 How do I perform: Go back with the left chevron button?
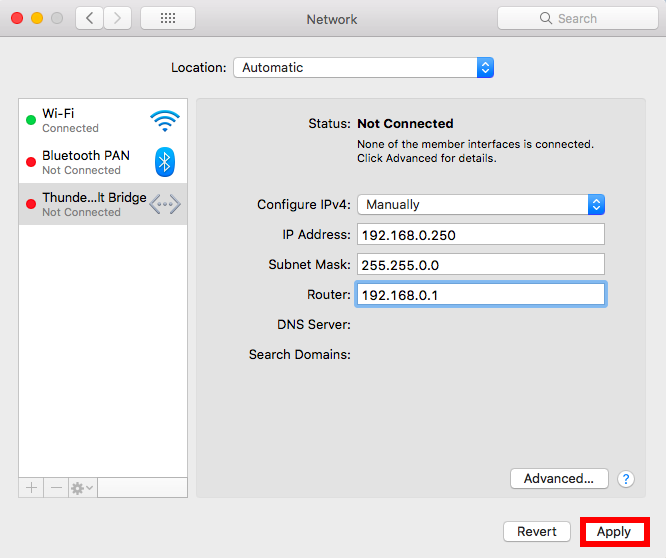pos(89,18)
